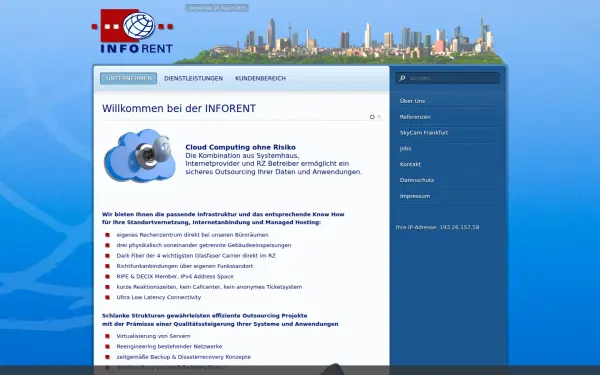This screenshot has height=375, width=600.
Task: Click bullet text eigenes Rechenzentrum direkt bei unseren Büroräumen
Action: pos(192,235)
